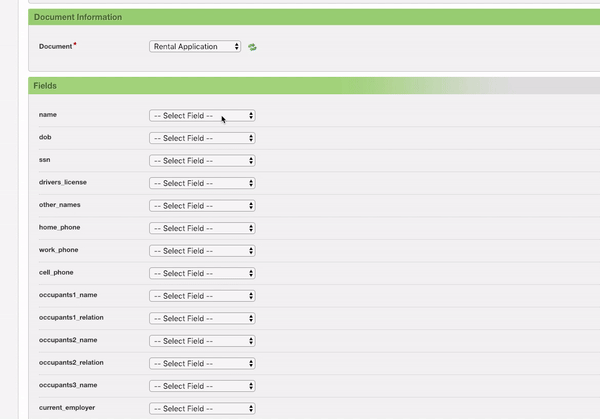Open the Select Field dropdown for dob
600x419 pixels.
[202, 138]
